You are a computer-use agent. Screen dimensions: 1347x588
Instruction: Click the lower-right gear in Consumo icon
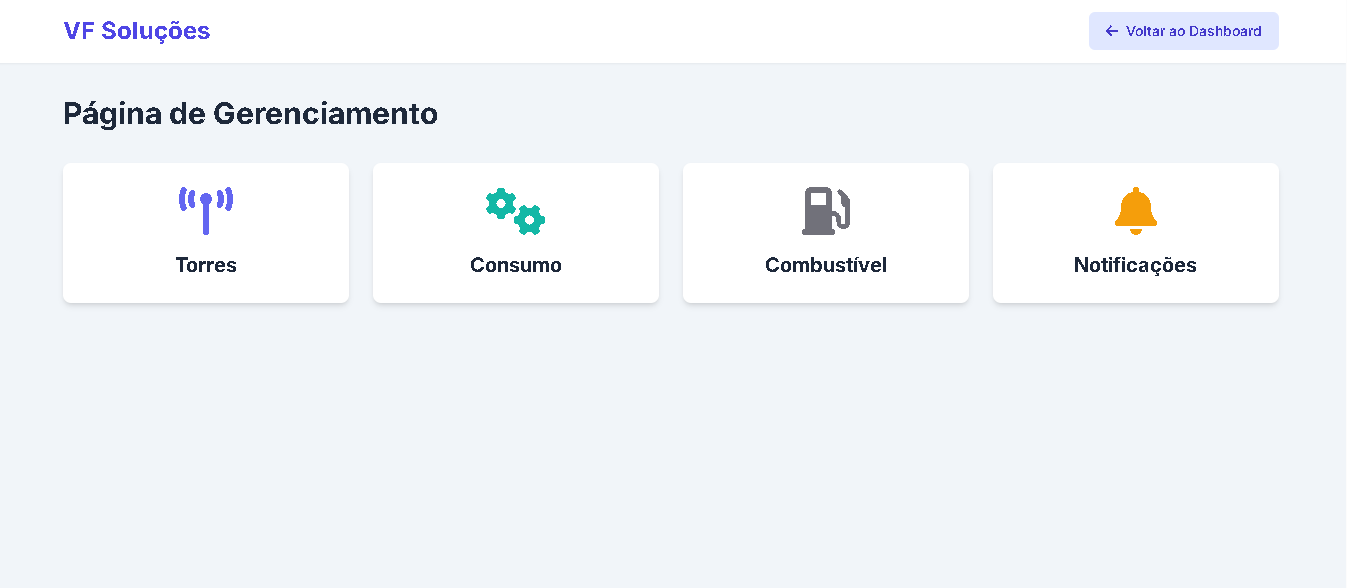530,220
